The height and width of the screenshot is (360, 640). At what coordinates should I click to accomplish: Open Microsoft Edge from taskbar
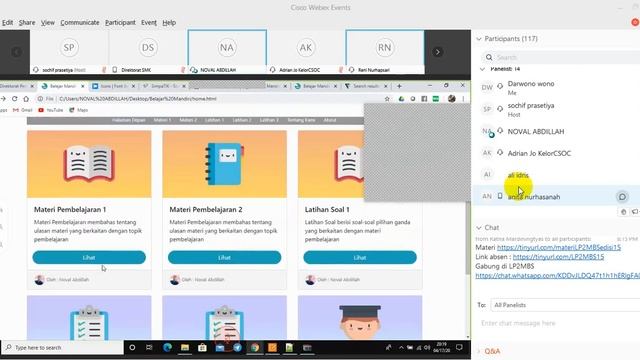tap(167, 348)
